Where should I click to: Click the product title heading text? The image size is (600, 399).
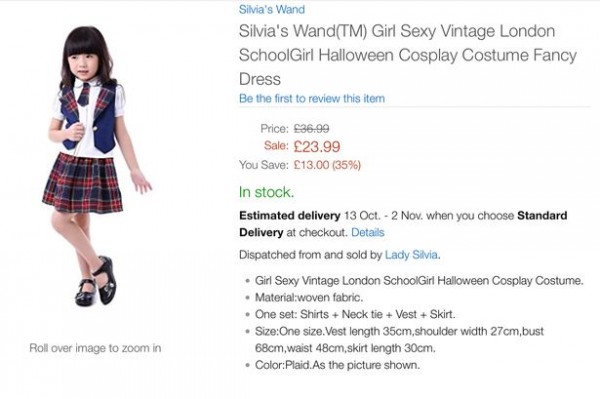pyautogui.click(x=408, y=55)
